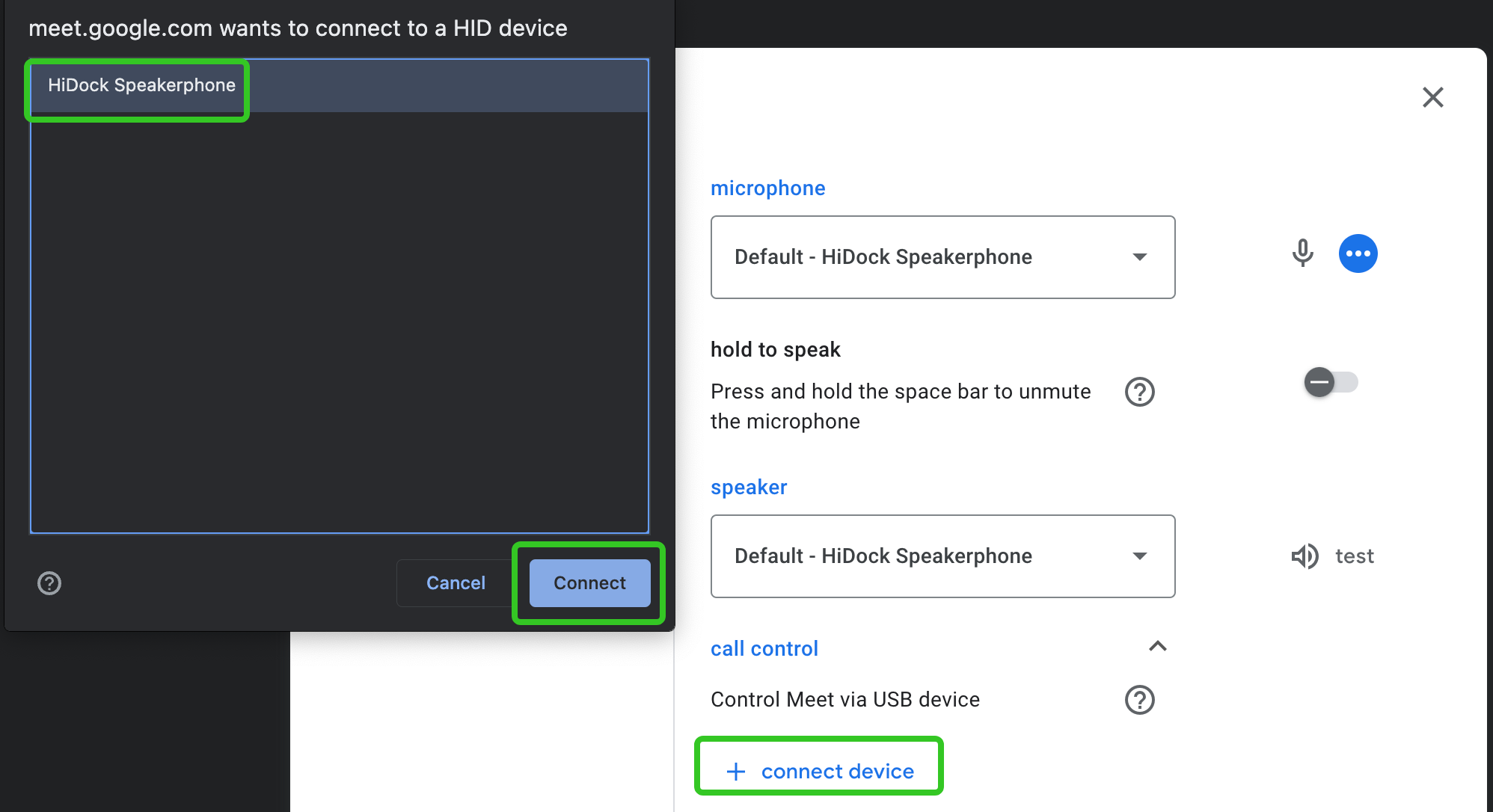Viewport: 1493px width, 812px height.
Task: Open help icon in HID device dialog
Action: point(49,583)
